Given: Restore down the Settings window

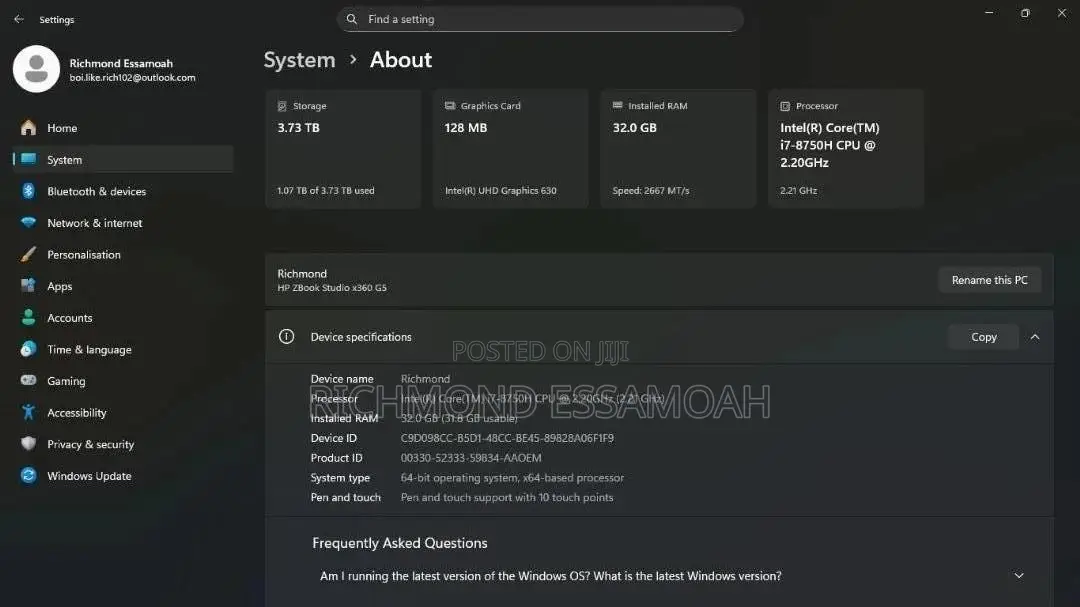Looking at the screenshot, I should click(1026, 13).
